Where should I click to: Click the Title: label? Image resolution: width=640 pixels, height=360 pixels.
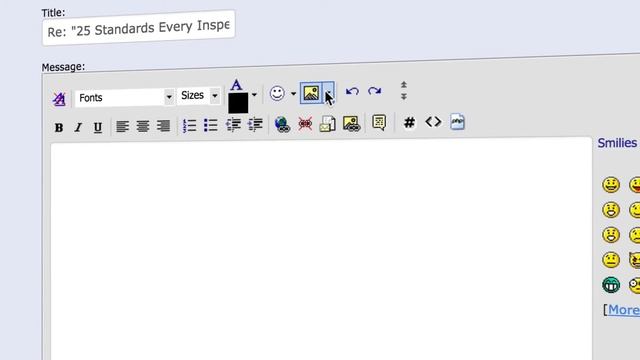pos(53,13)
